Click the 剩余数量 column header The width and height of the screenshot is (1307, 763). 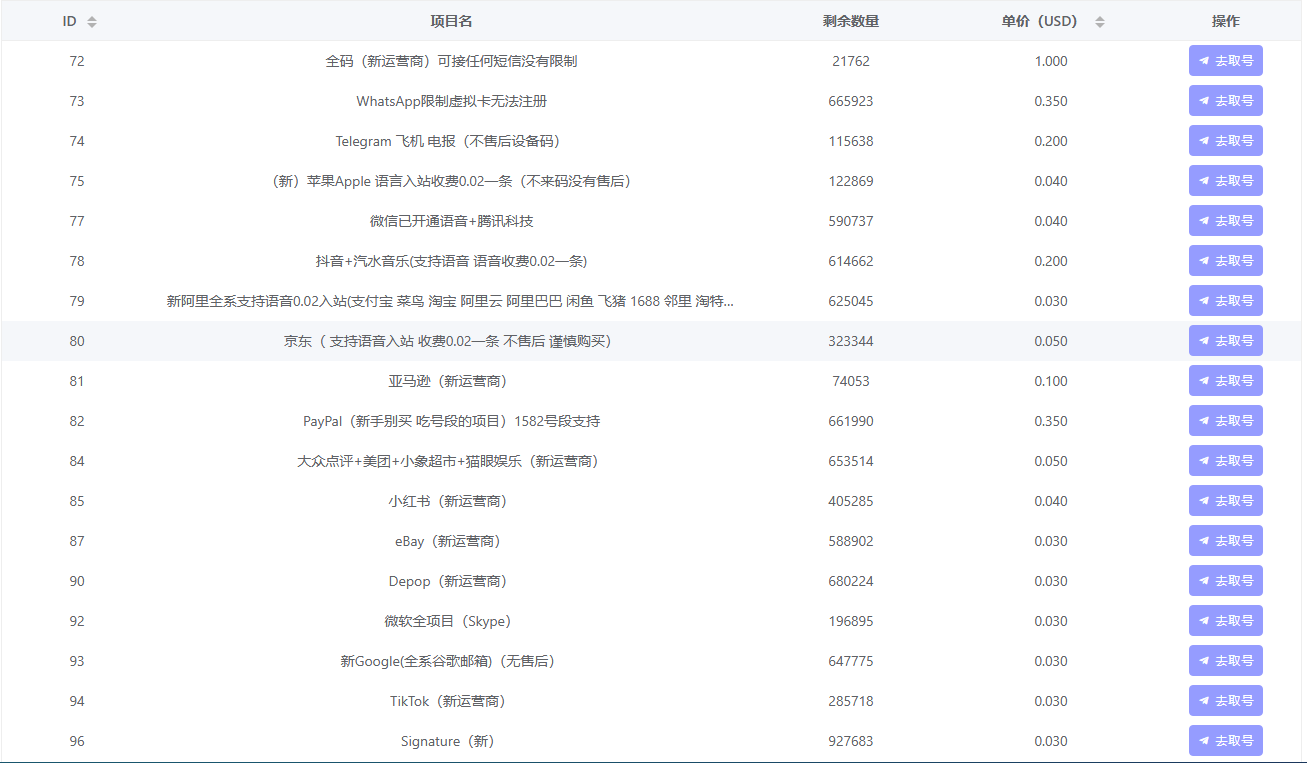(851, 21)
